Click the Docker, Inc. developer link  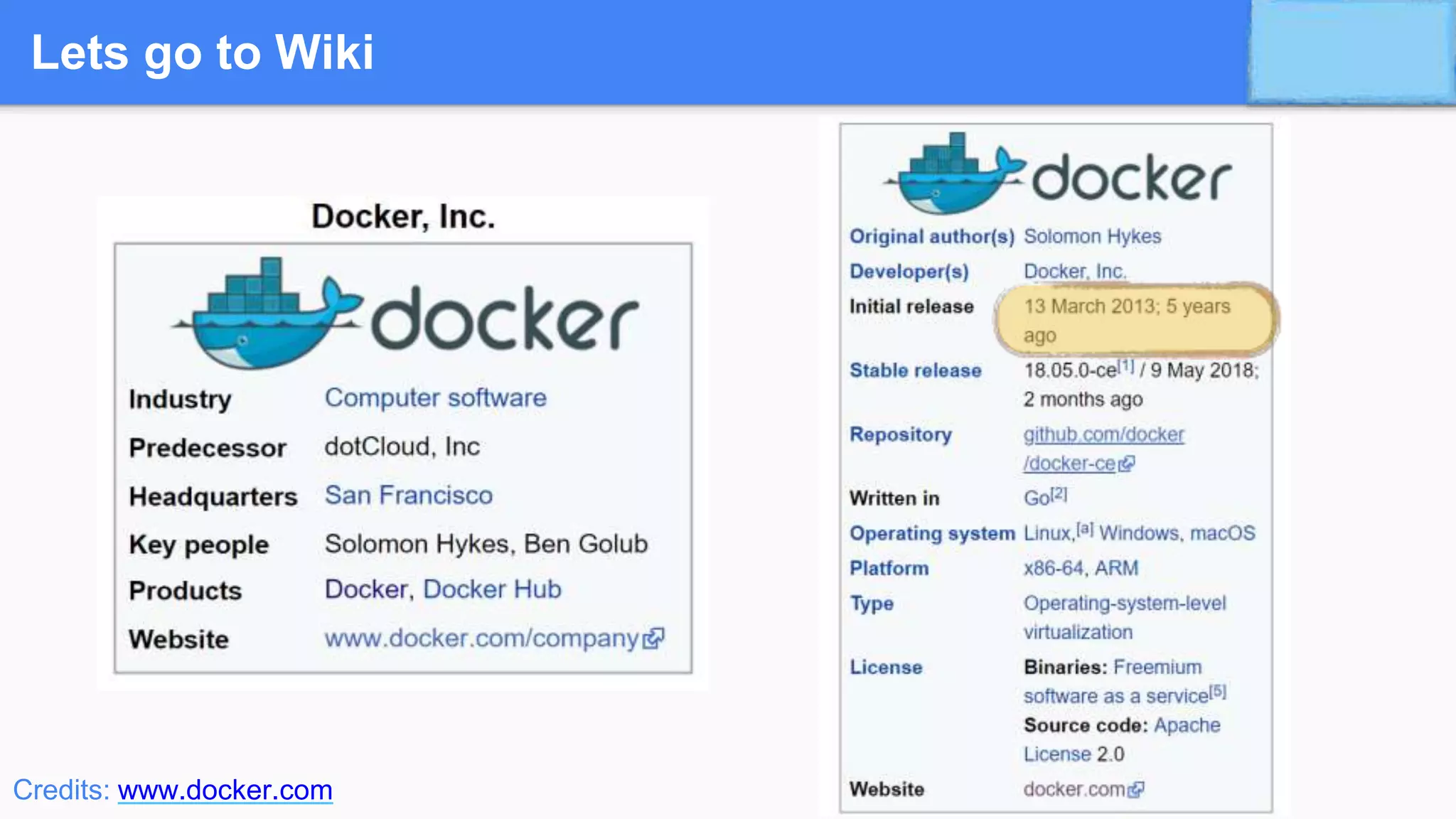1075,271
